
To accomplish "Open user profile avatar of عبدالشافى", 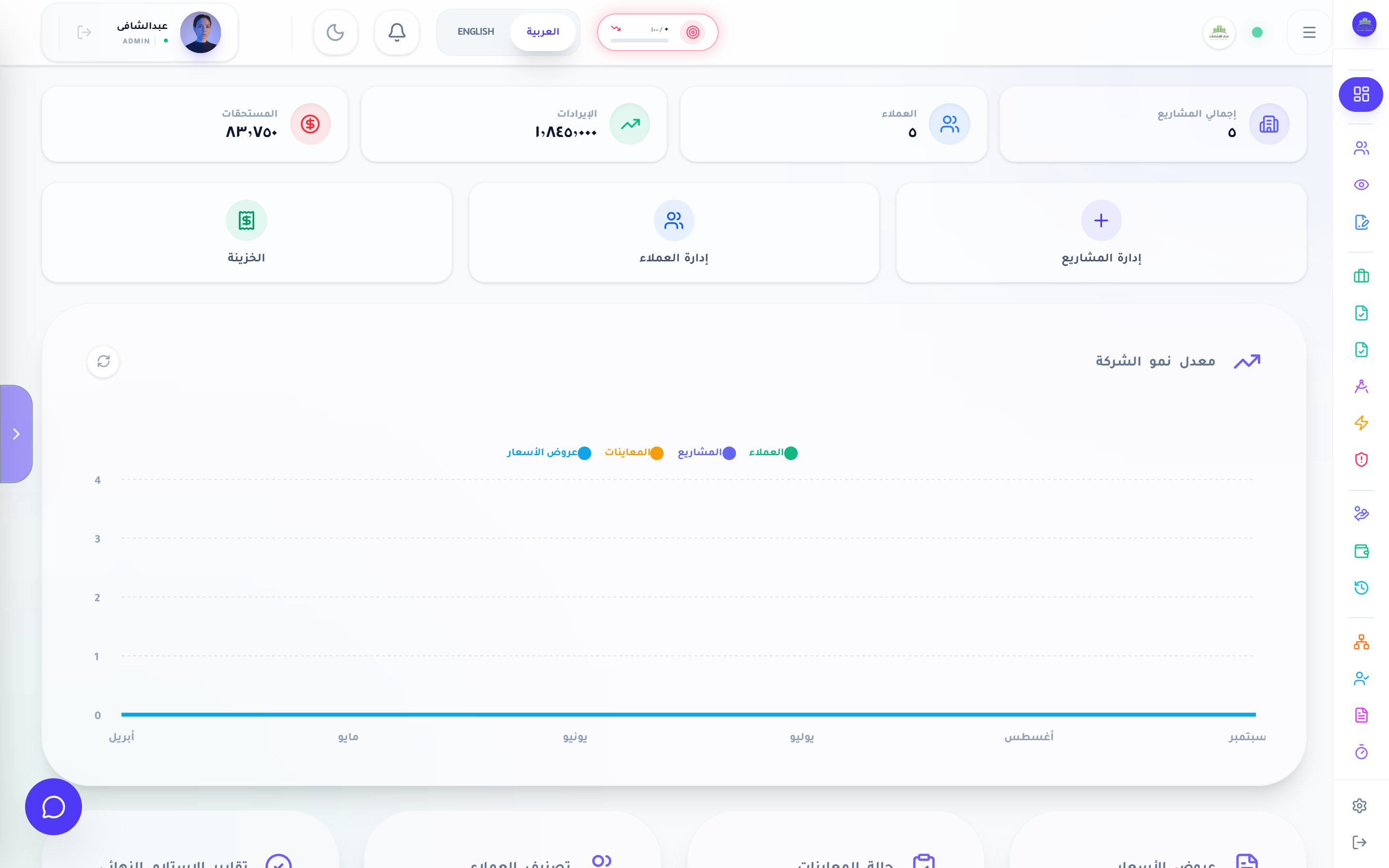I will click(x=200, y=32).
